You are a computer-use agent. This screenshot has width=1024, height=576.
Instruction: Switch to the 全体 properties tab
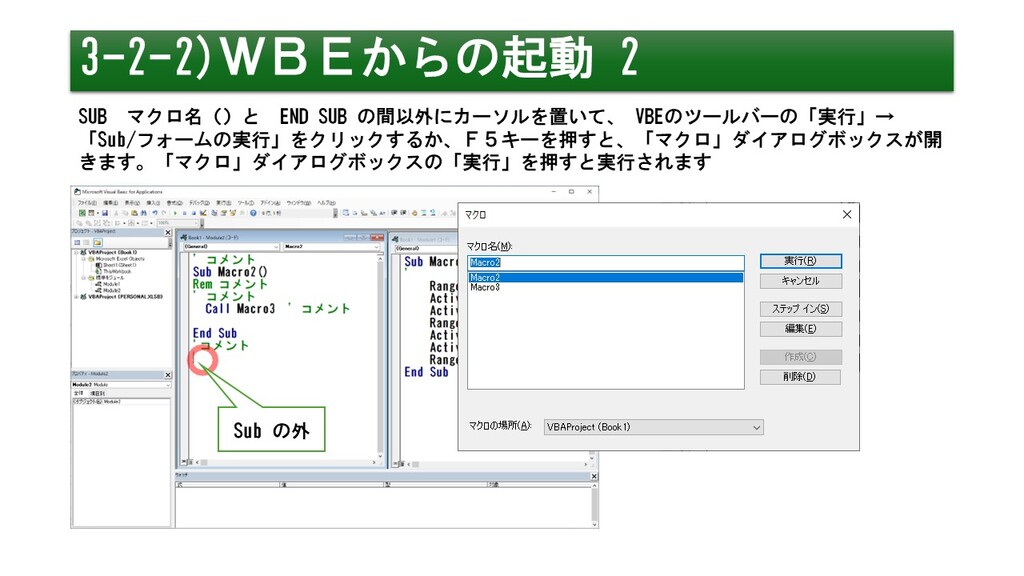[x=78, y=393]
